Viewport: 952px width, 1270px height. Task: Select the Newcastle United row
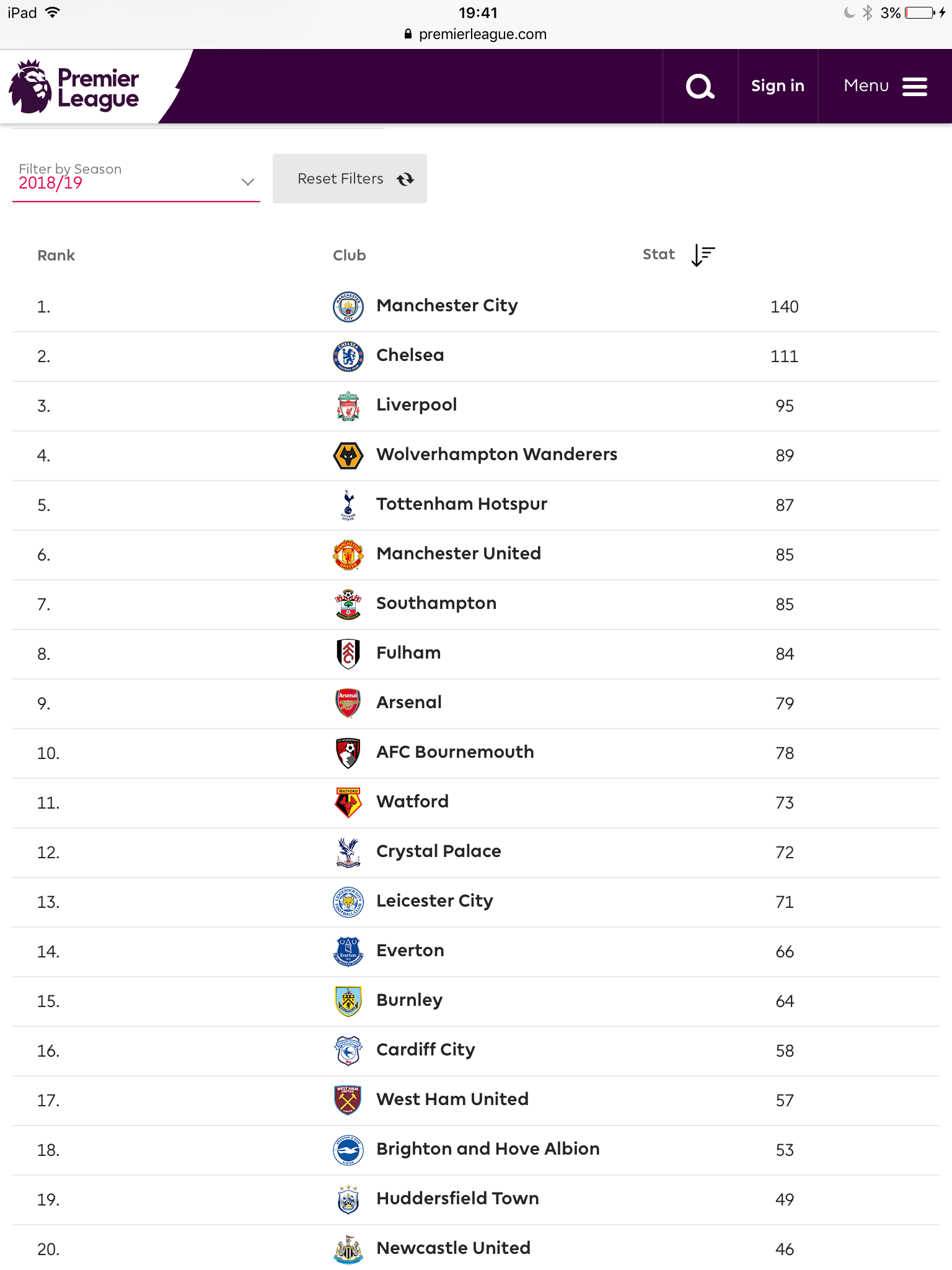[x=476, y=1249]
